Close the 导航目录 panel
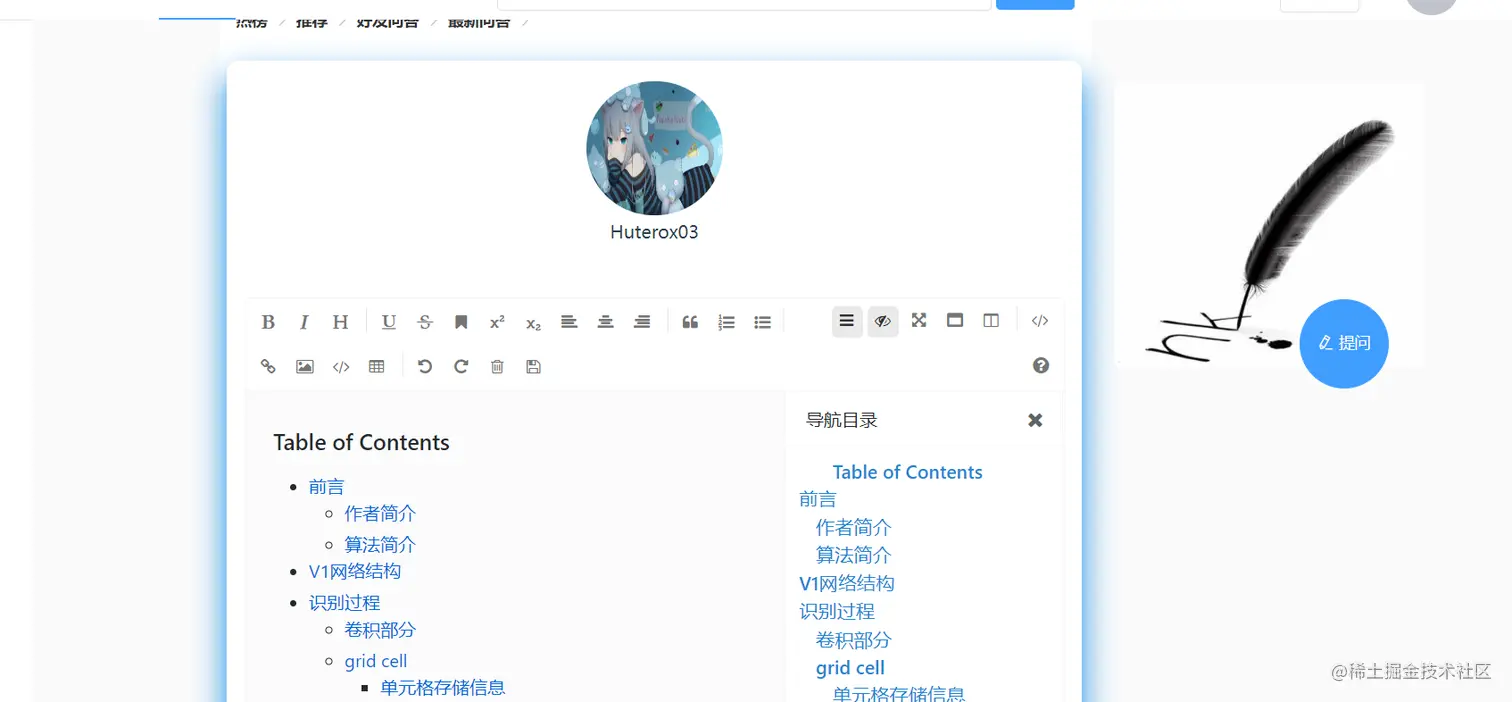Screen dimensions: 1512x702 tap(1035, 420)
